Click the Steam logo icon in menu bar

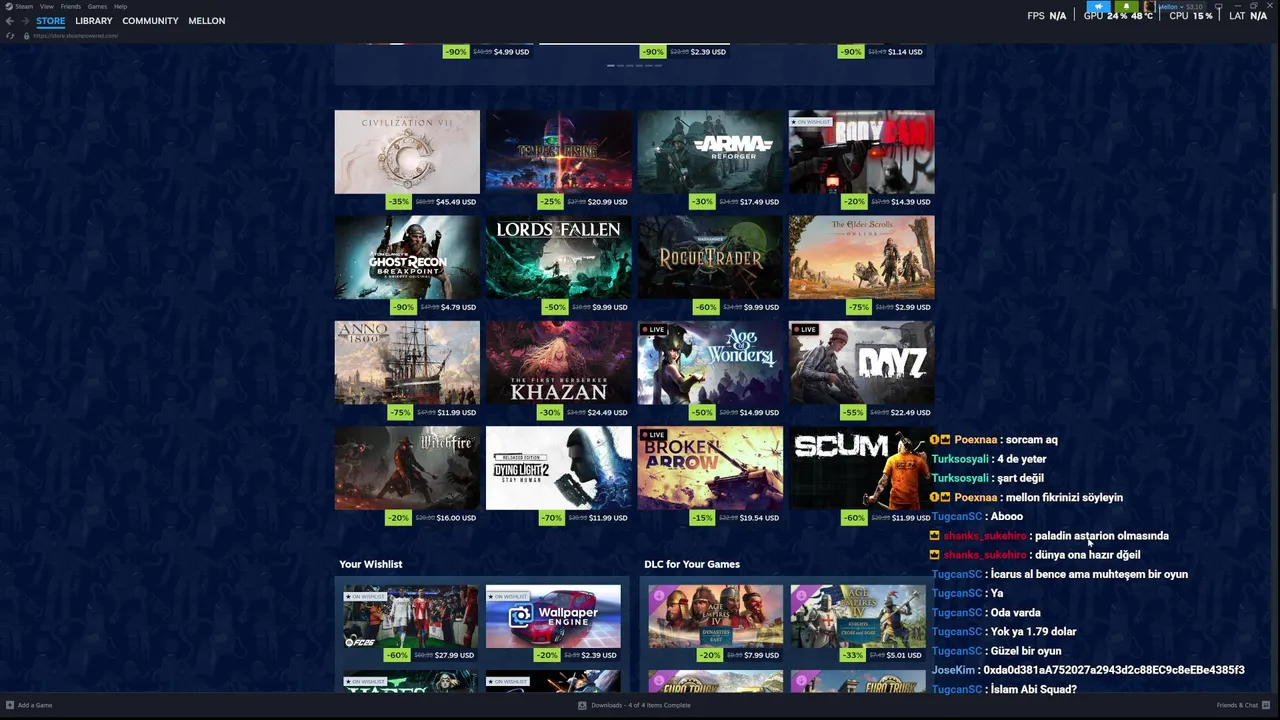pyautogui.click(x=9, y=6)
